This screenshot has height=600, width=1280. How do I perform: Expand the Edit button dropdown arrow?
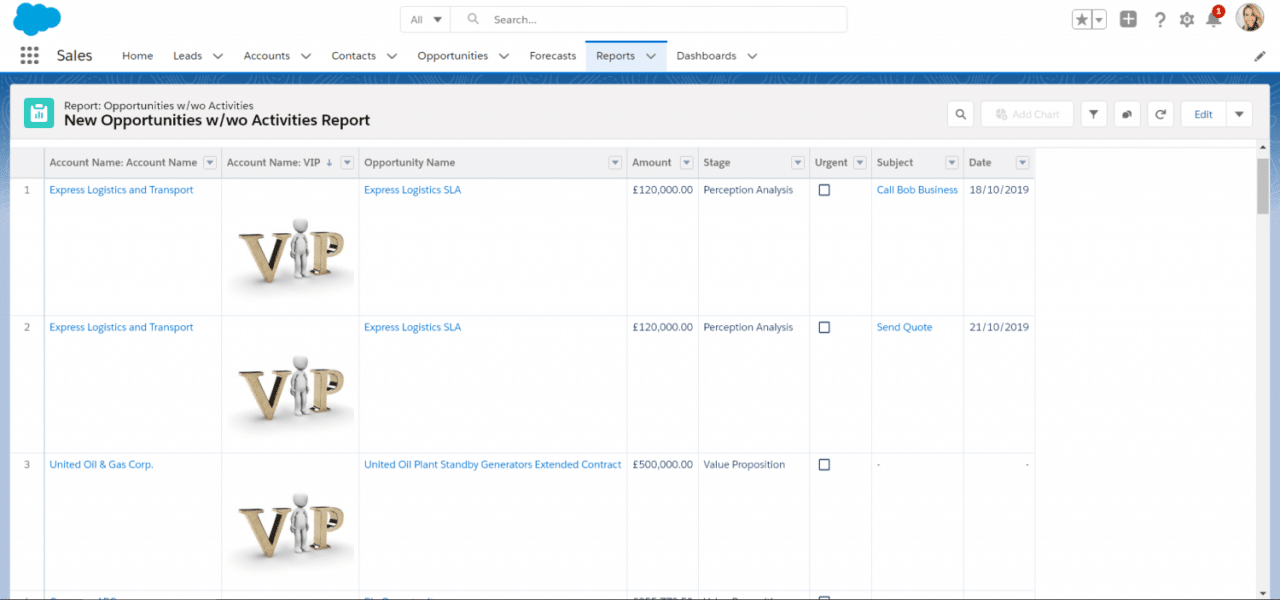1239,113
